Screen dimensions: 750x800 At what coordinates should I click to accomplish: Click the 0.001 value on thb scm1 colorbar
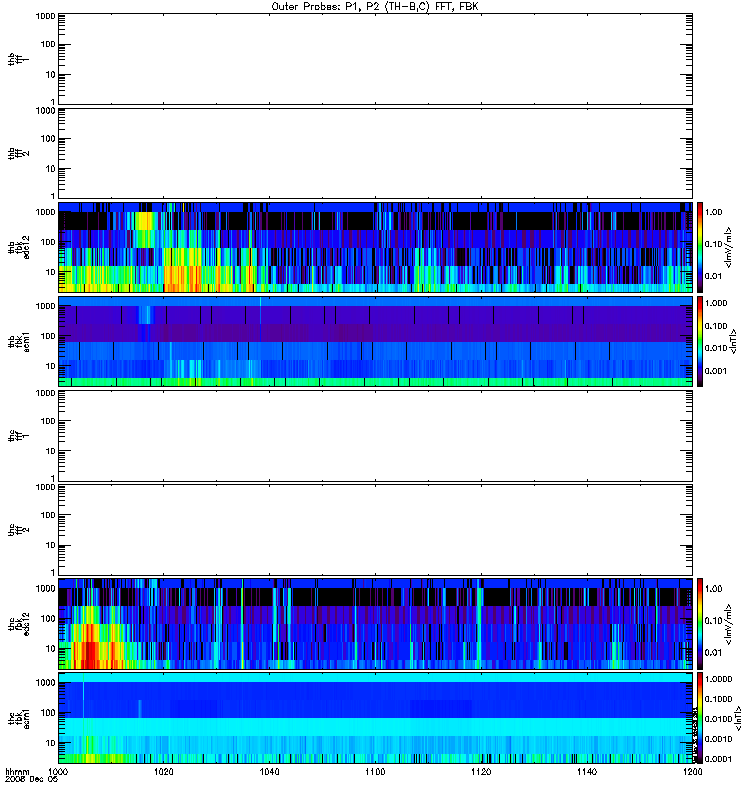(716, 371)
